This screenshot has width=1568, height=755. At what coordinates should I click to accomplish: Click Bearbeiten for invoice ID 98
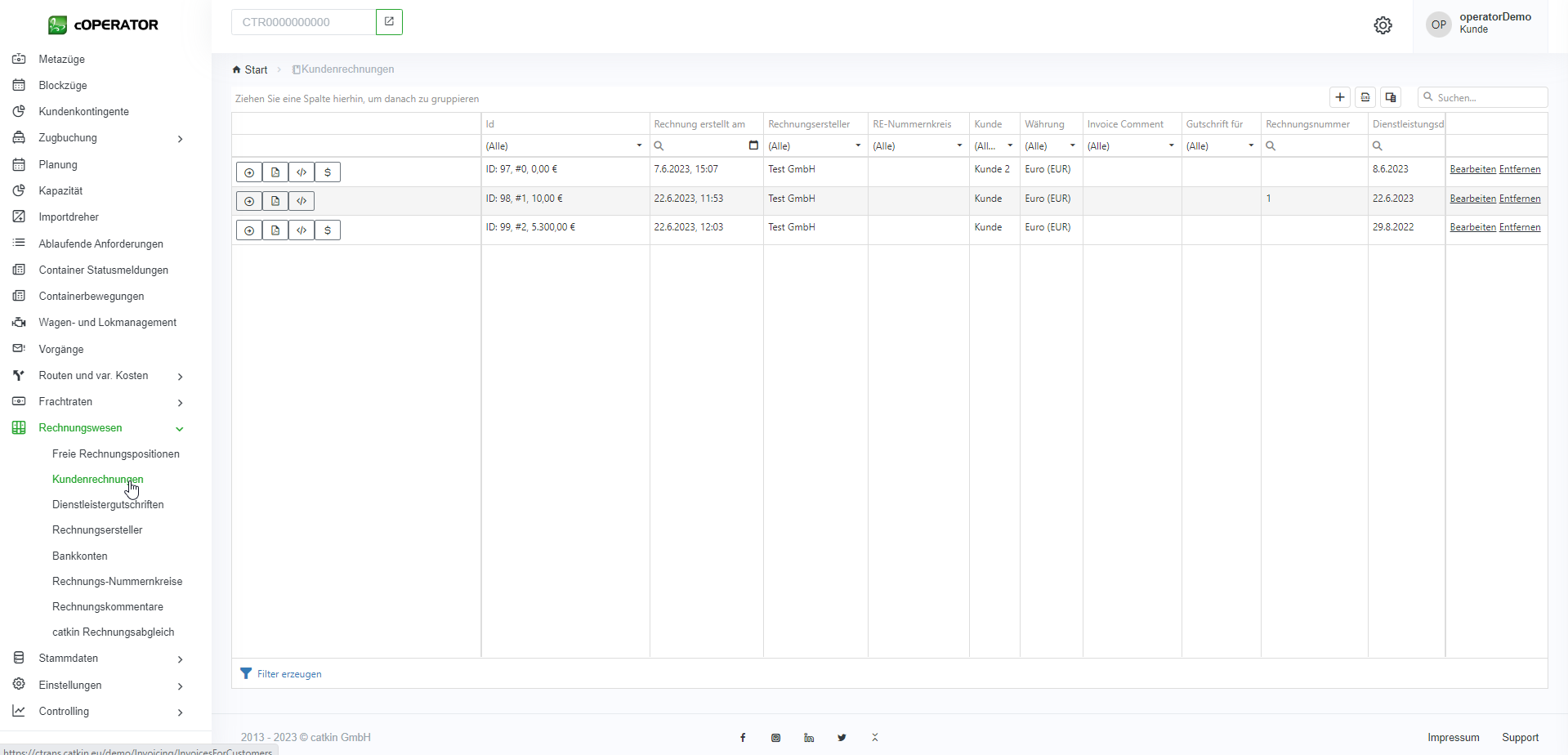[1472, 199]
